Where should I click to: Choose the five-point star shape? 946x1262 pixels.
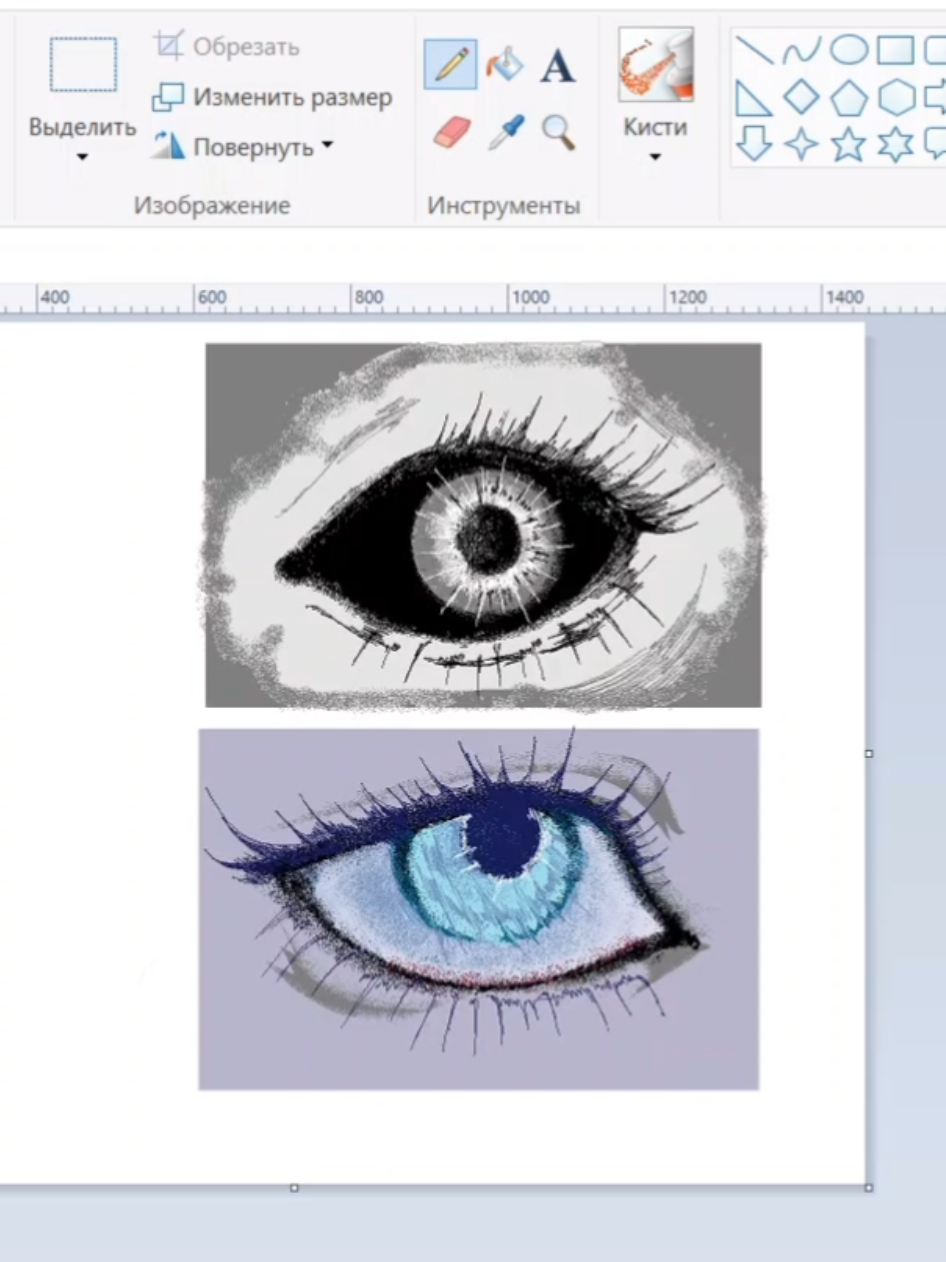point(849,145)
